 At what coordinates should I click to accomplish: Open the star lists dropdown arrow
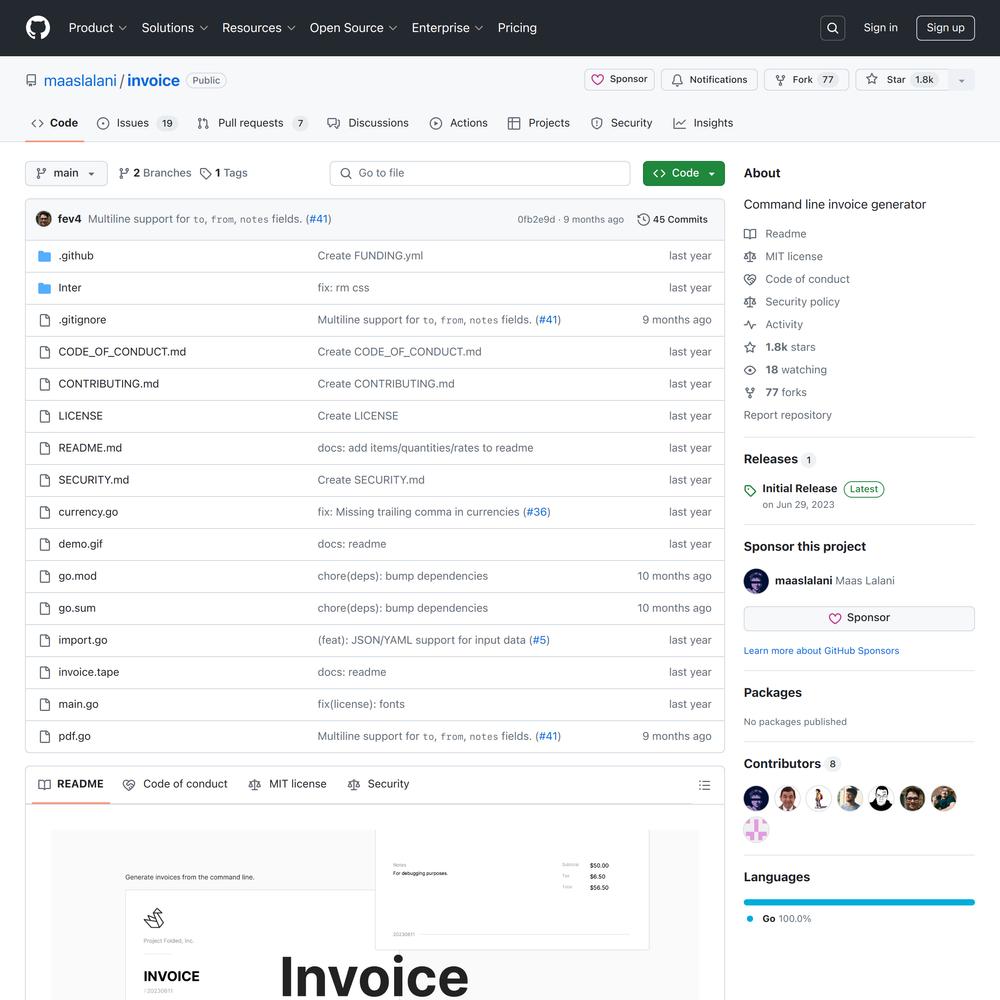[961, 80]
